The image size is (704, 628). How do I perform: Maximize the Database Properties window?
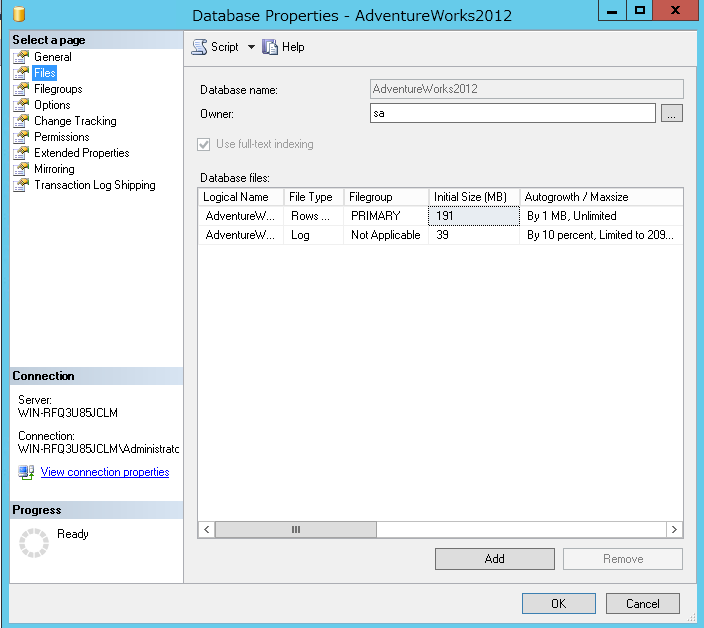(x=639, y=10)
